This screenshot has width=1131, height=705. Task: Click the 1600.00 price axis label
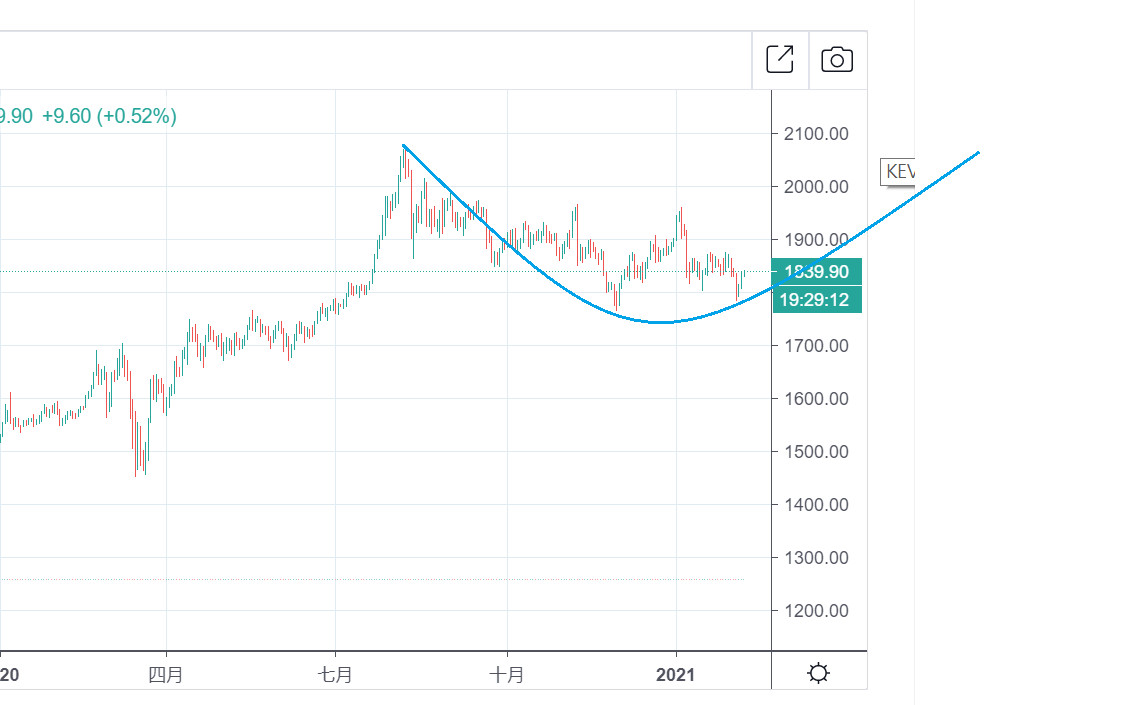pos(818,399)
